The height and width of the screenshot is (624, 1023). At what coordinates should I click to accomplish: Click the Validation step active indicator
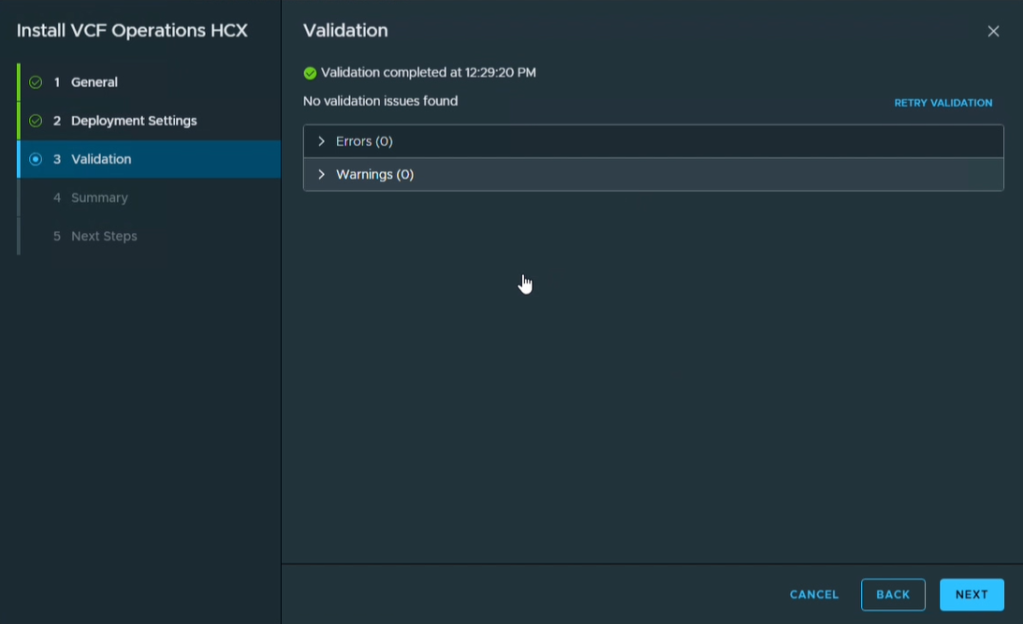pyautogui.click(x=36, y=159)
